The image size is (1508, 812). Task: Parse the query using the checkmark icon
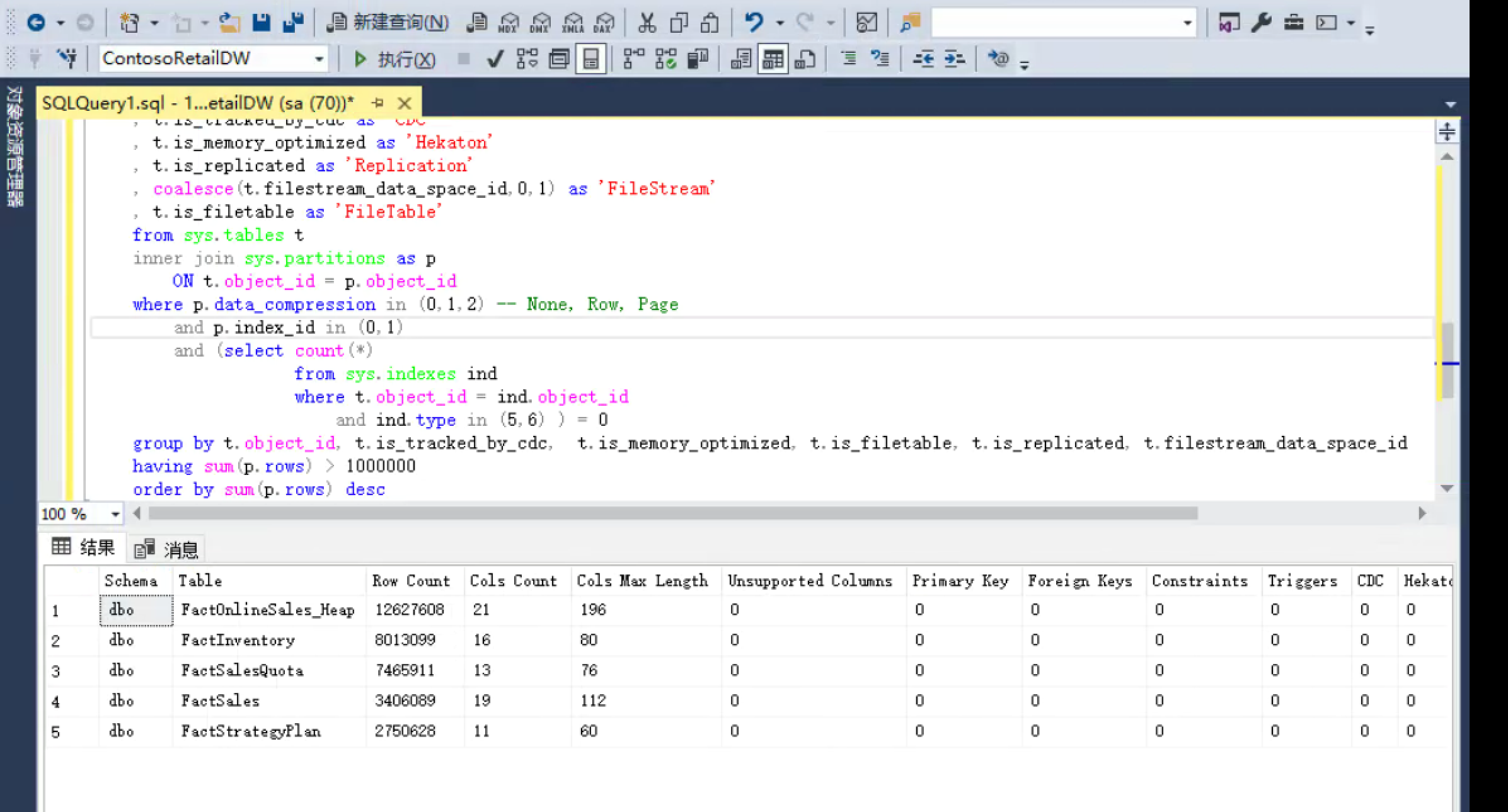[495, 60]
